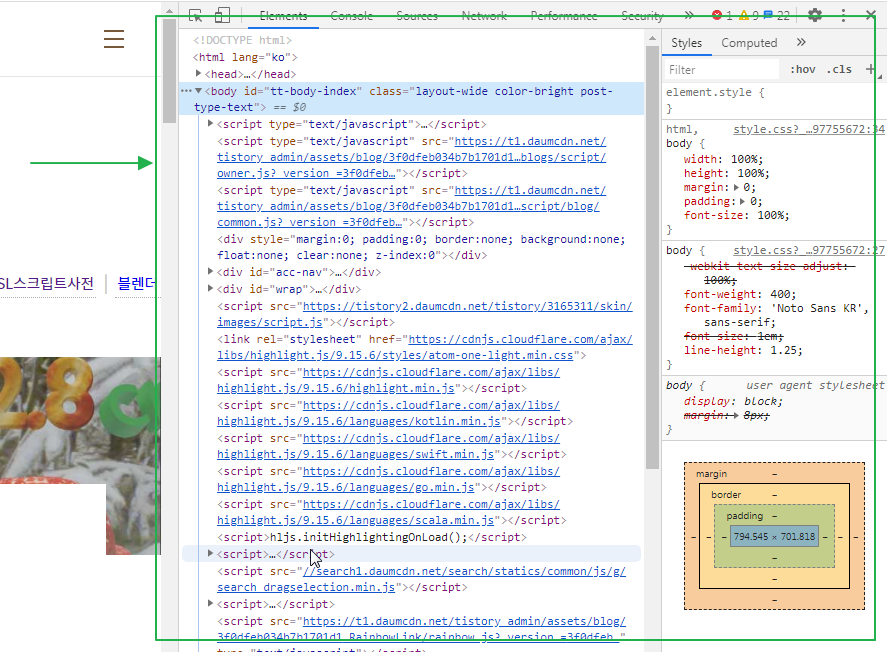887x652 pixels.
Task: Open languages/swift.min.js link
Action: tap(388, 446)
